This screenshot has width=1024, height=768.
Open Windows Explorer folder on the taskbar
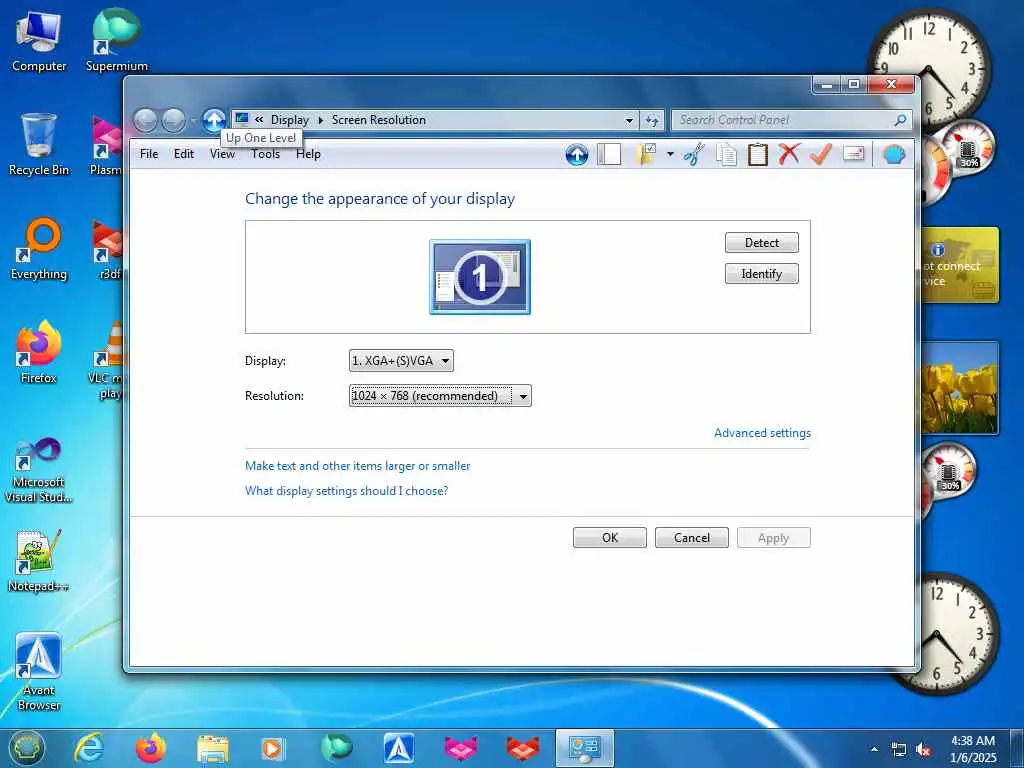click(213, 749)
